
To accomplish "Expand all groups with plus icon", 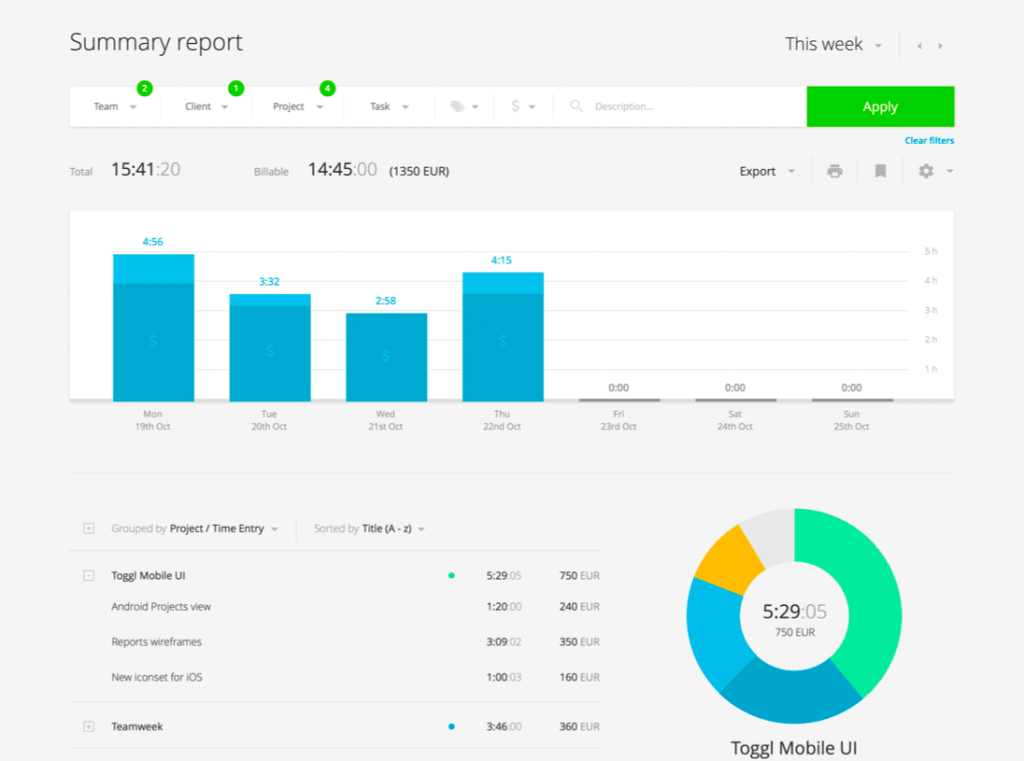I will (89, 528).
